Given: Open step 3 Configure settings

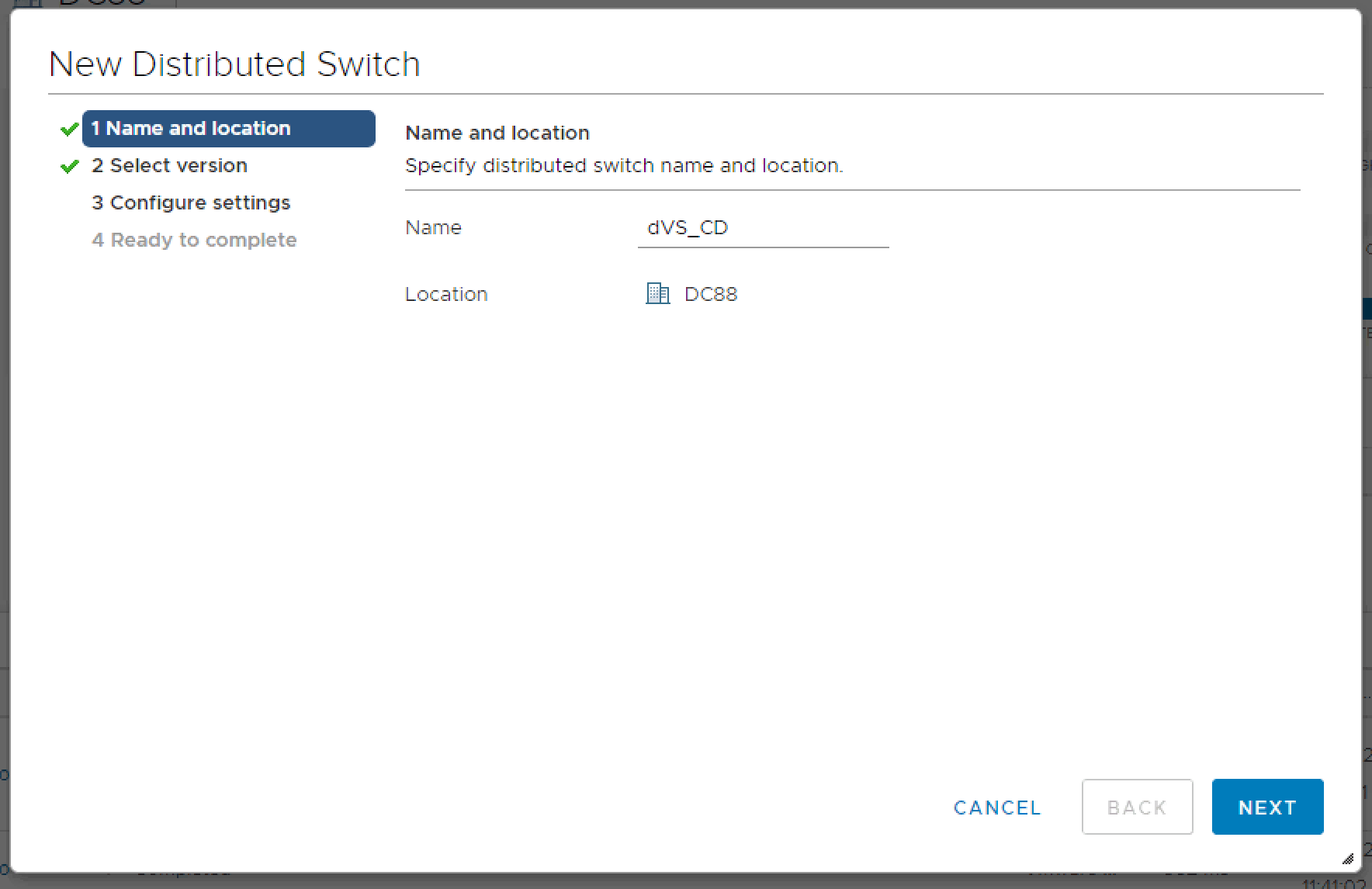Looking at the screenshot, I should click(191, 203).
